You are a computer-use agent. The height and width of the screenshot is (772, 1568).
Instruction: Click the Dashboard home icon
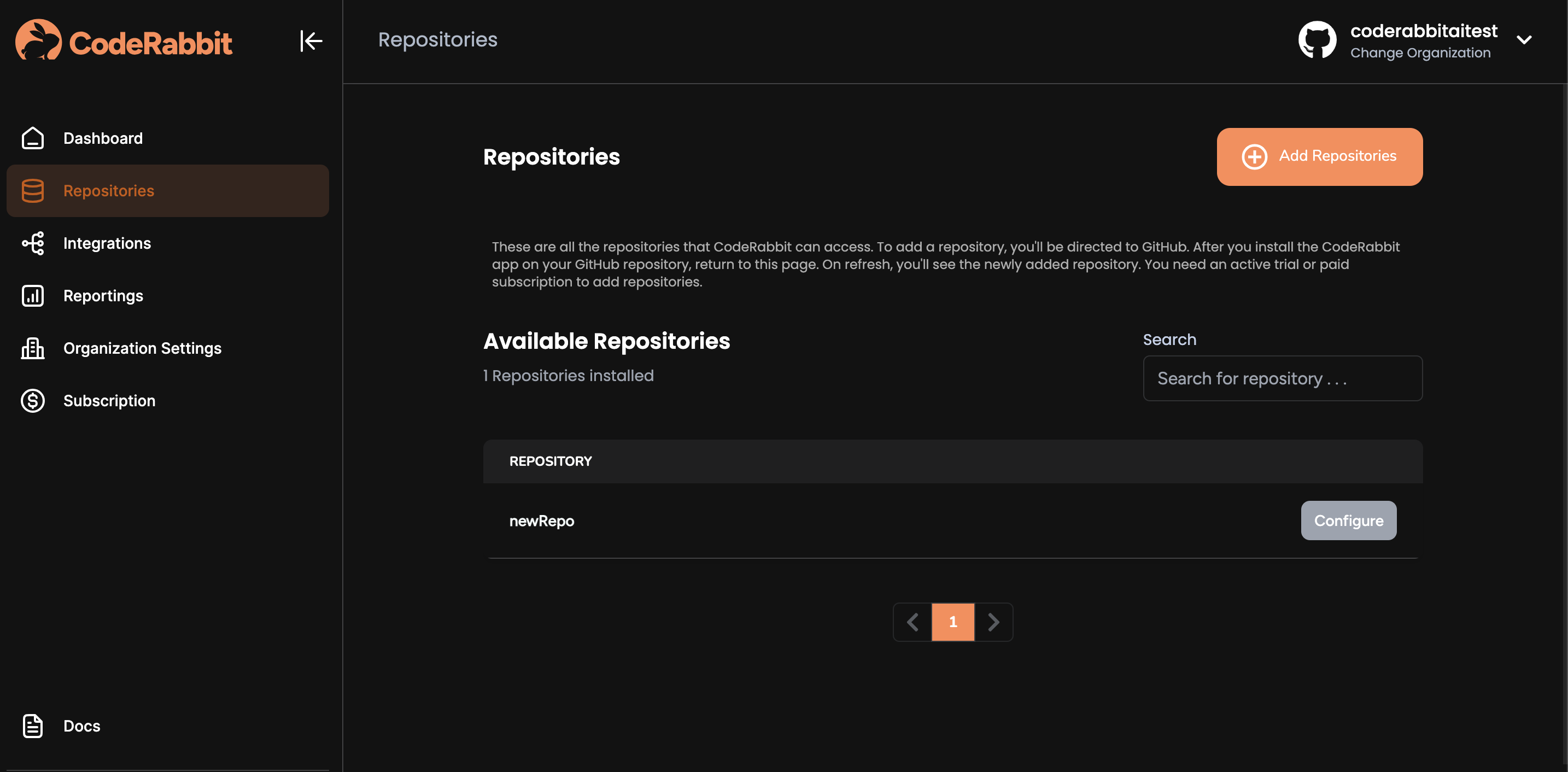pyautogui.click(x=33, y=138)
